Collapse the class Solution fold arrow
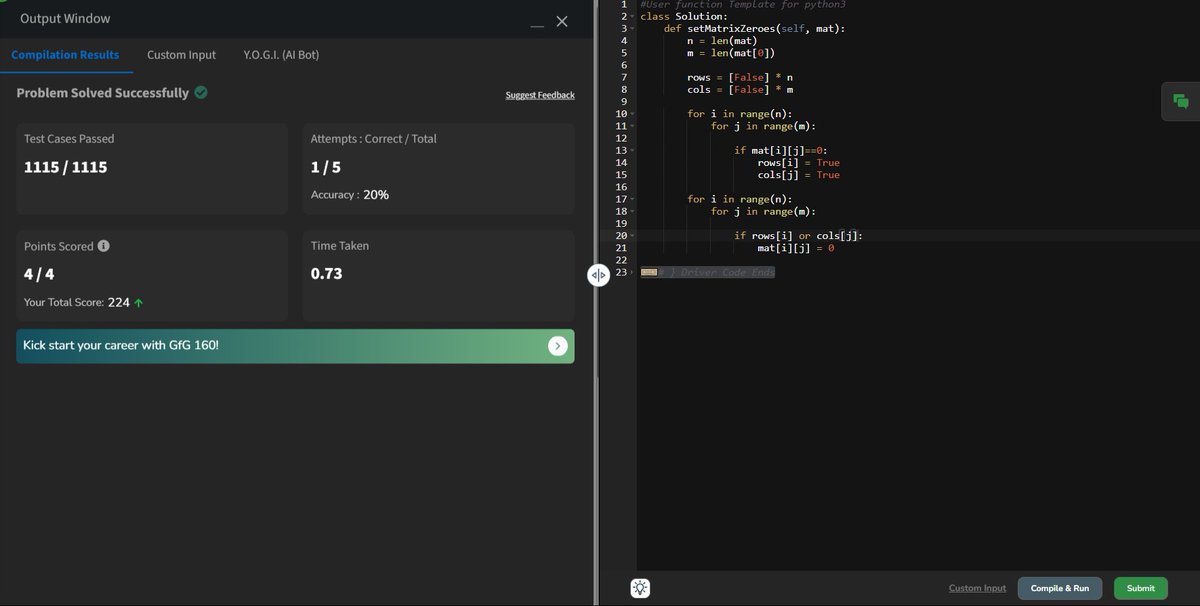The height and width of the screenshot is (606, 1200). pyautogui.click(x=633, y=17)
